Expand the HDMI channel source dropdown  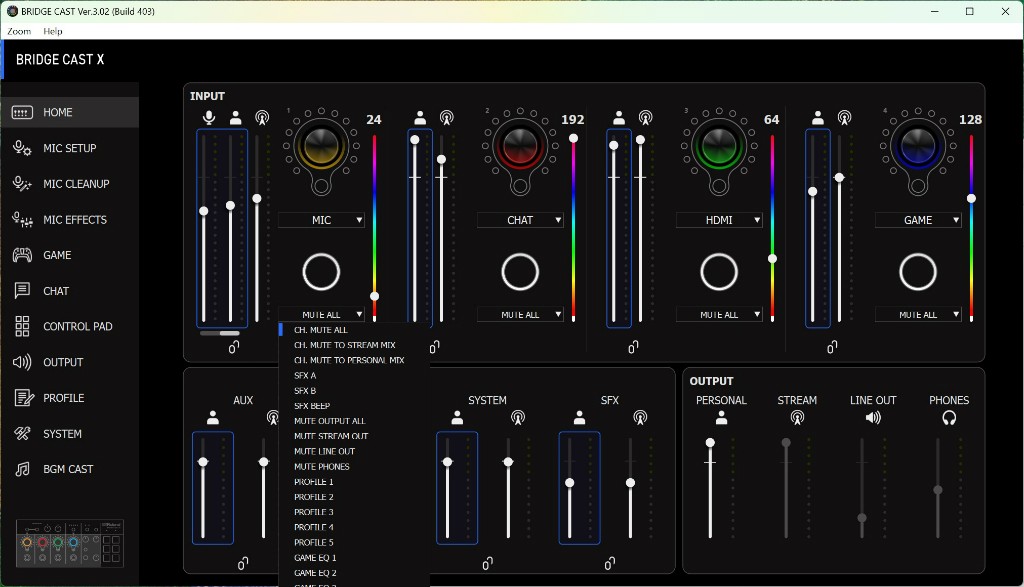tap(719, 220)
